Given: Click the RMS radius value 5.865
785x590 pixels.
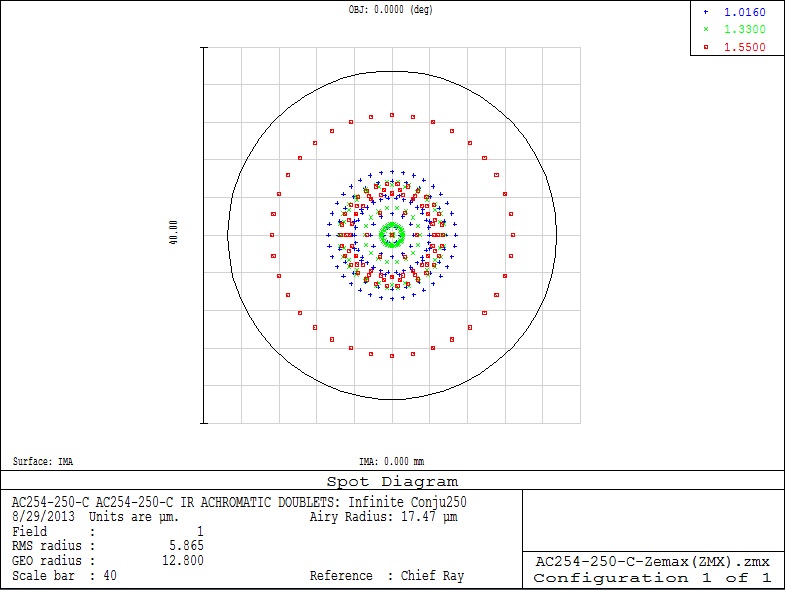Looking at the screenshot, I should [x=186, y=545].
